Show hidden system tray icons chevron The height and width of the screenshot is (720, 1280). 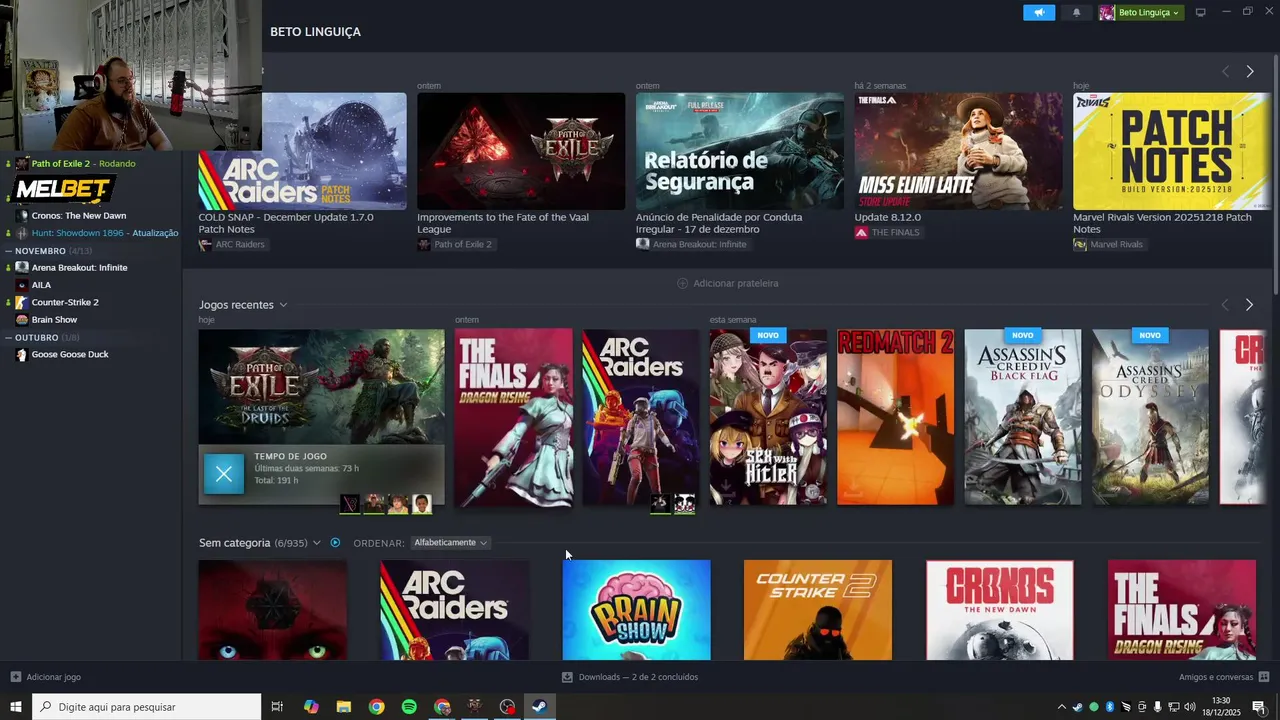(x=1062, y=707)
